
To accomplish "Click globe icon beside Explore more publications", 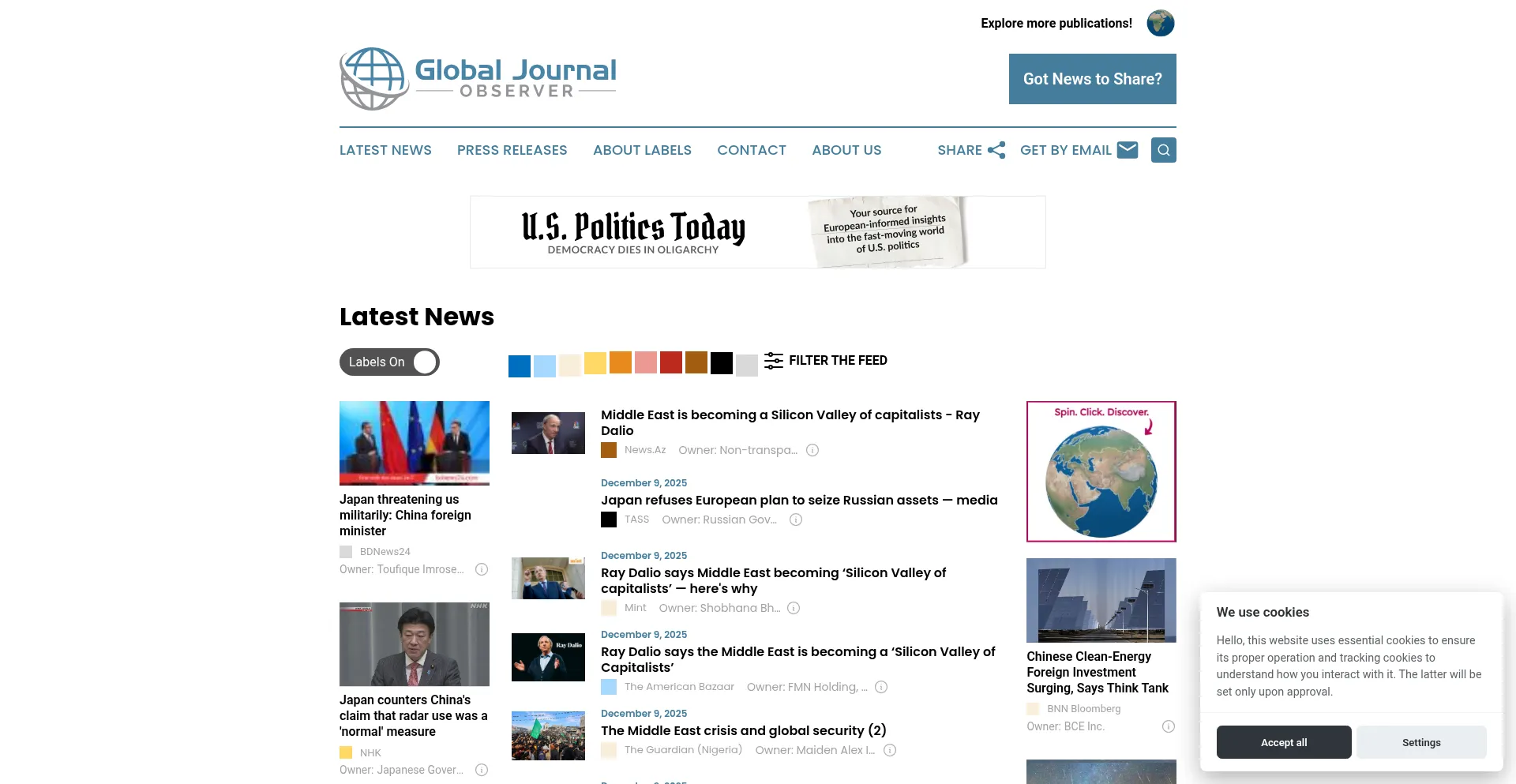I will coord(1161,23).
